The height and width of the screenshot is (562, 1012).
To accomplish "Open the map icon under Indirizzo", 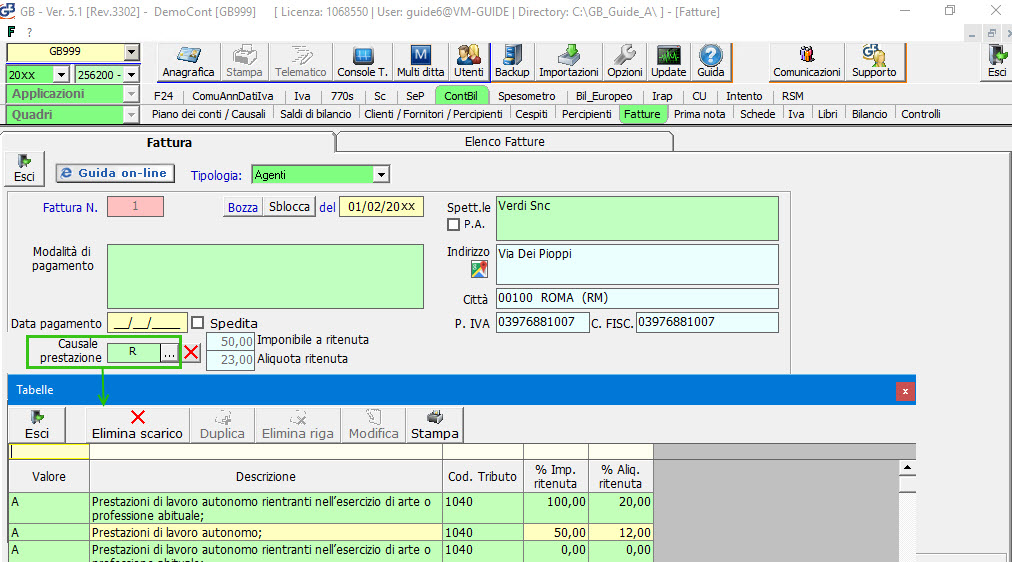I will pyautogui.click(x=479, y=269).
